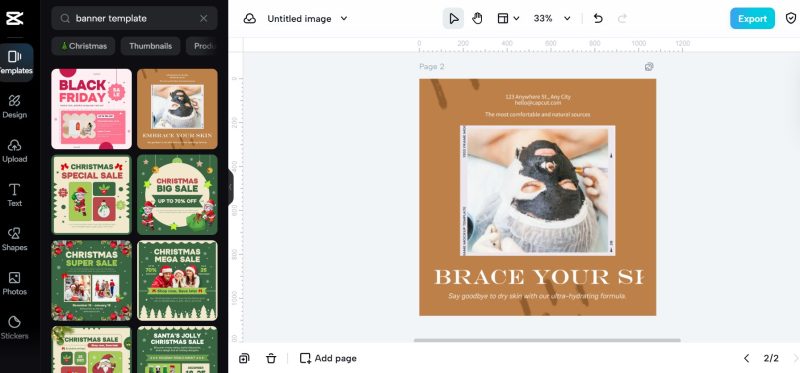Viewport: 800px width, 373px height.
Task: Duplicate the page with the bottom-bar icon
Action: (x=244, y=358)
